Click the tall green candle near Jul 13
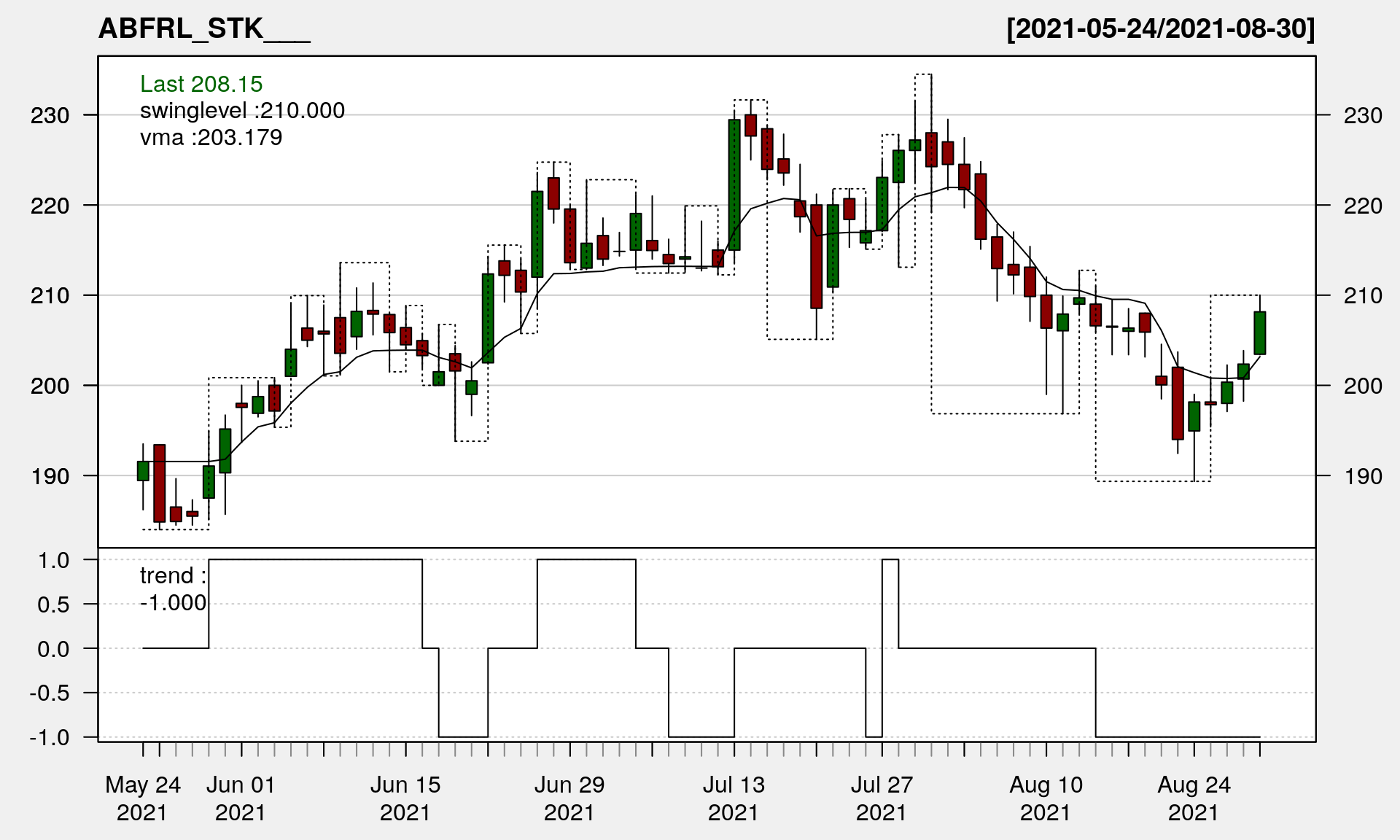Screen dimensions: 1400x840 pos(734,184)
